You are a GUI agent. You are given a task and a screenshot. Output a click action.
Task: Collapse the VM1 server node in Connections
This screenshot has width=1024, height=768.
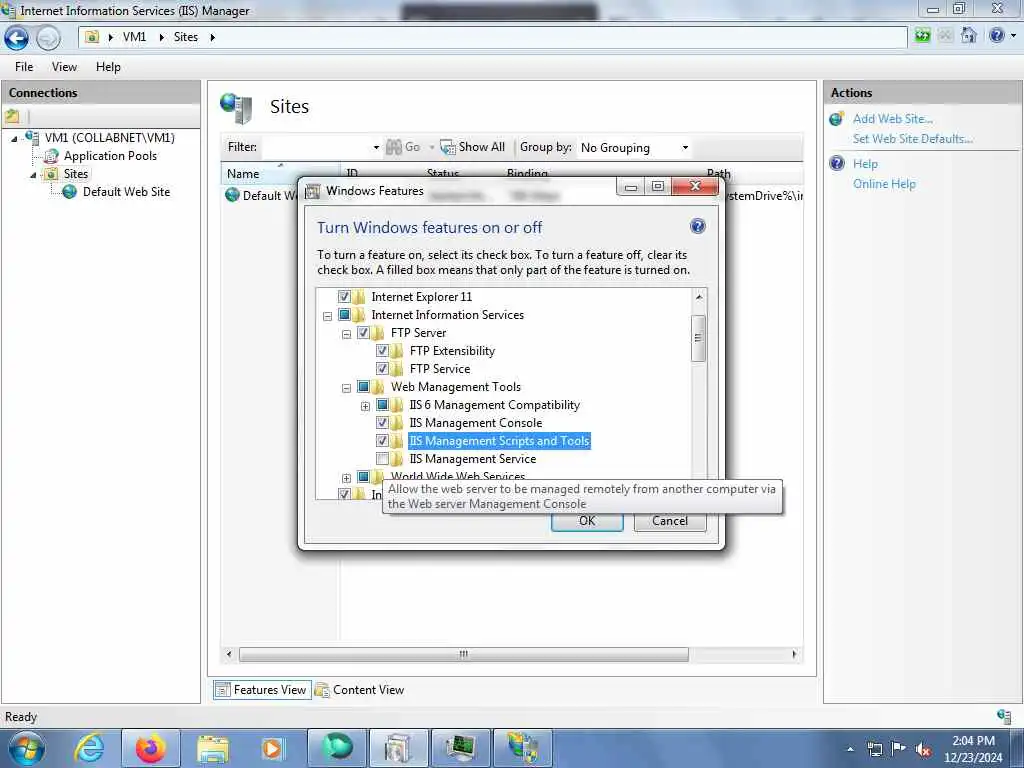pyautogui.click(x=14, y=138)
